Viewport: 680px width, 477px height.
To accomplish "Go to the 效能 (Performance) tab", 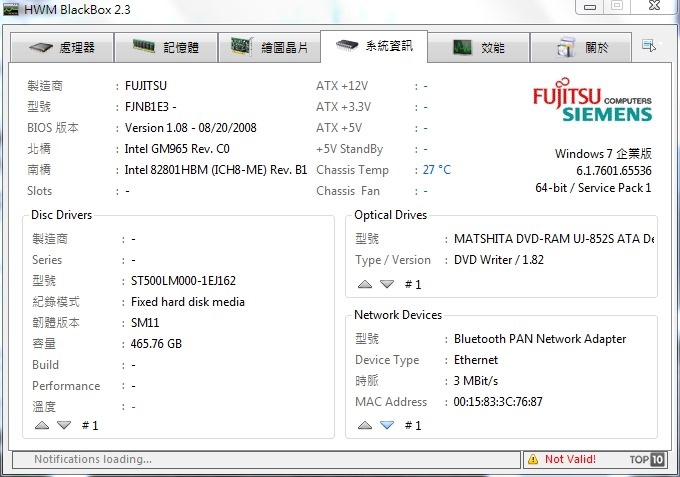I will point(479,47).
